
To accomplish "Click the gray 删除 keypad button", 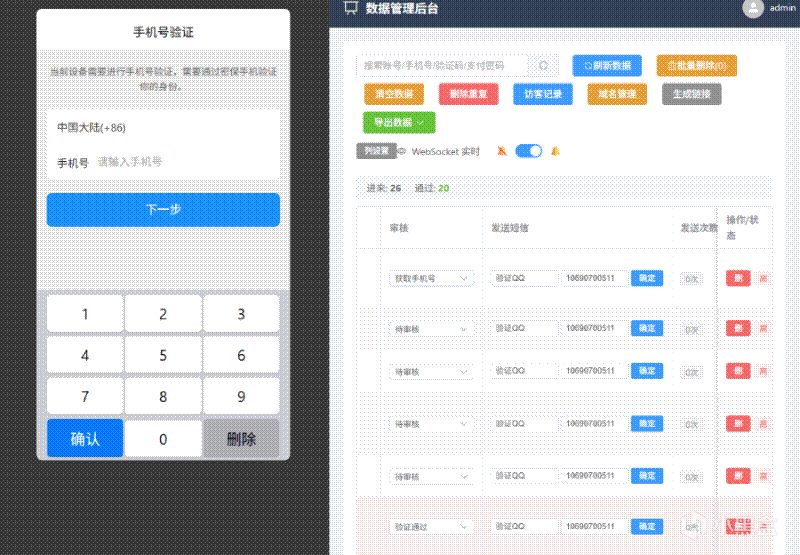I will 241,438.
